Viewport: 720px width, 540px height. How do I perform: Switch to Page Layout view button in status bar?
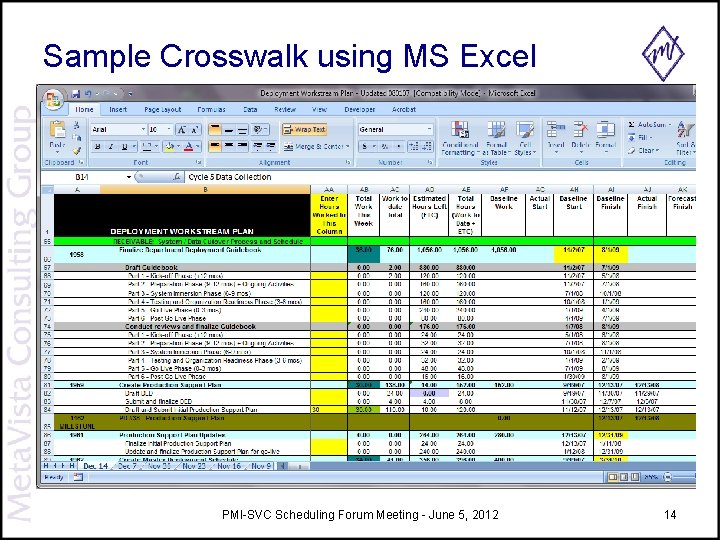tap(624, 477)
